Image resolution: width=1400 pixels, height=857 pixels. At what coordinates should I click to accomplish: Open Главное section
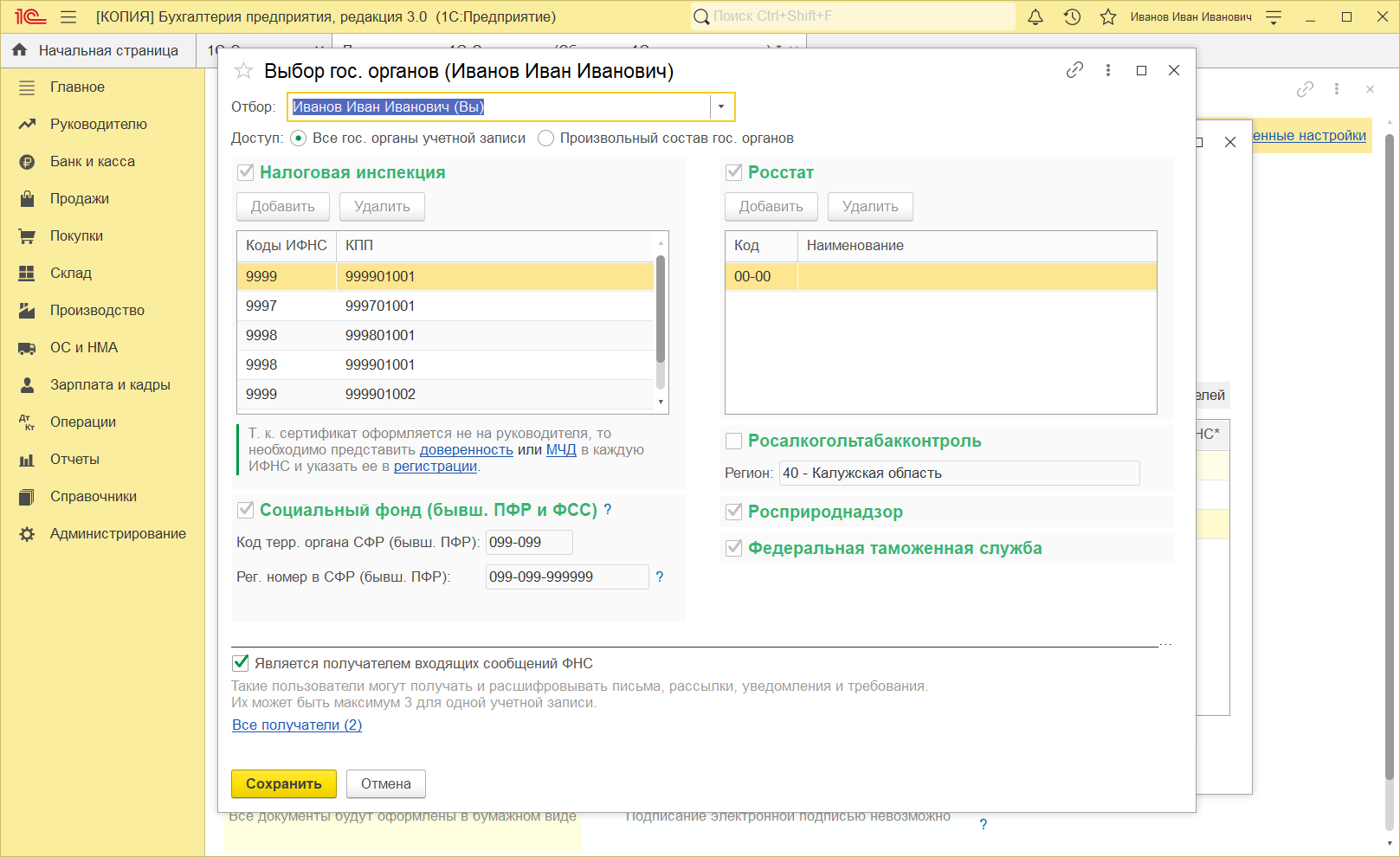[x=77, y=87]
